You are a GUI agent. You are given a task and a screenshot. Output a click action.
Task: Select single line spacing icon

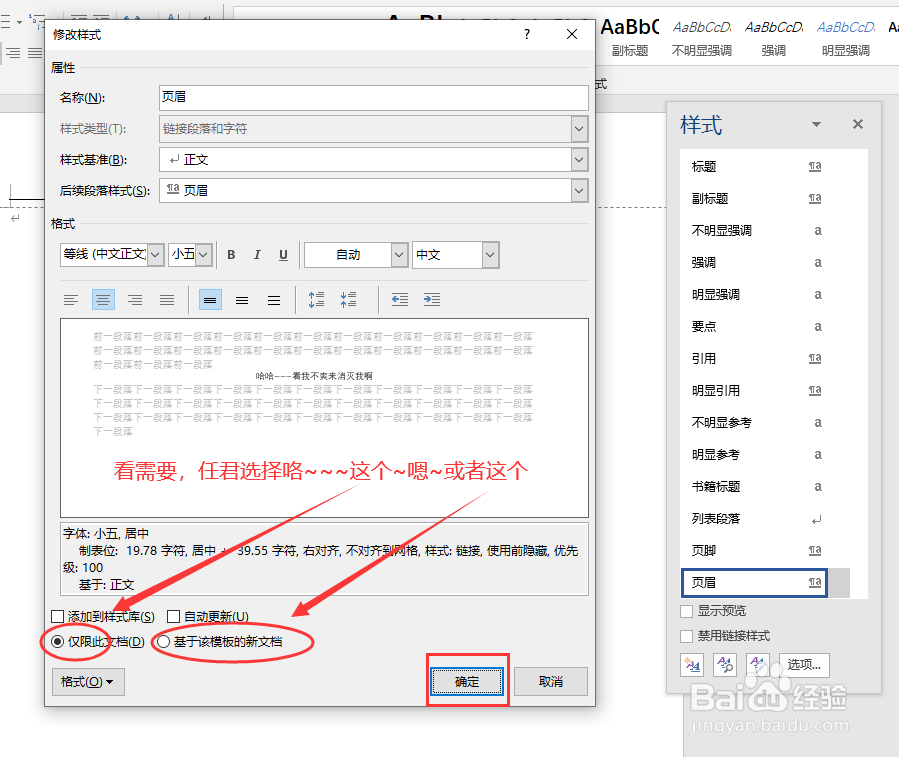(x=210, y=300)
